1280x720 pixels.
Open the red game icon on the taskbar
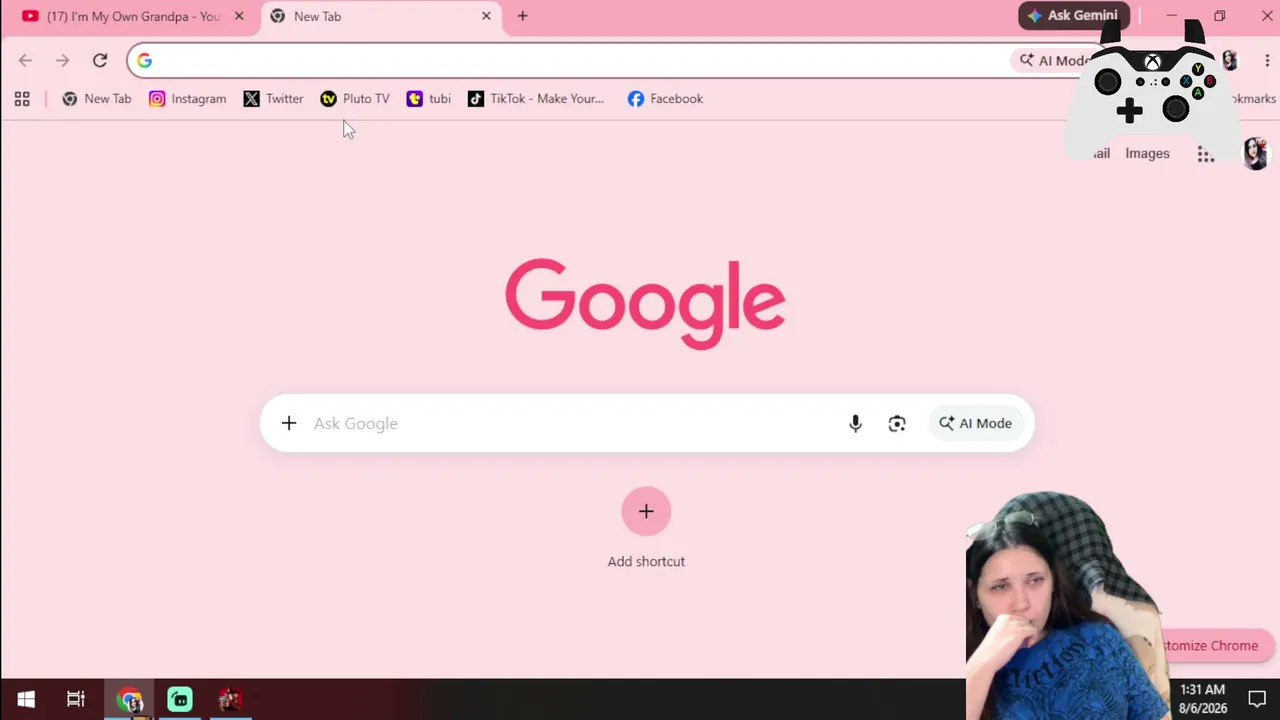[230, 699]
